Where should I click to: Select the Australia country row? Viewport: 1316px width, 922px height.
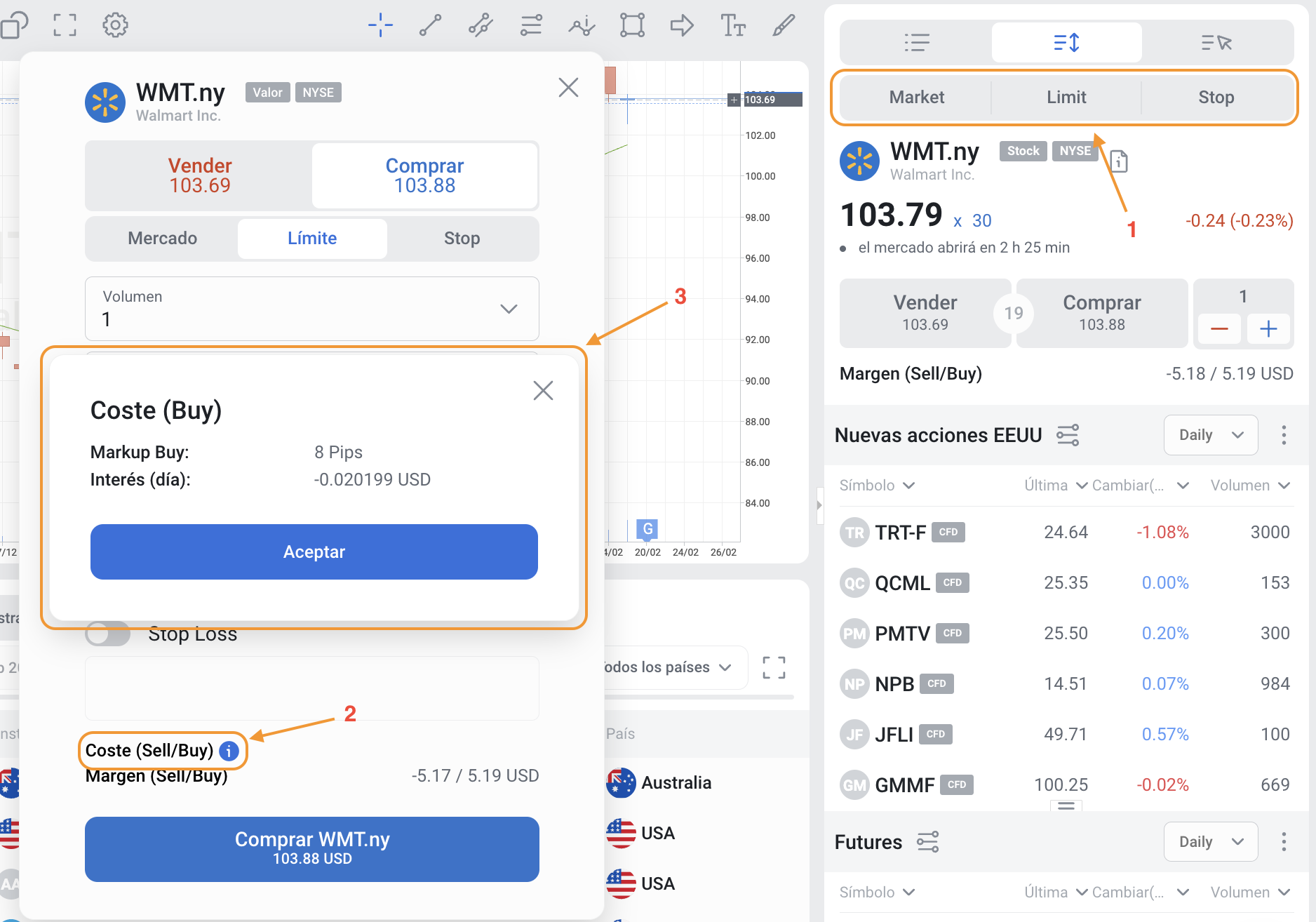[x=705, y=783]
